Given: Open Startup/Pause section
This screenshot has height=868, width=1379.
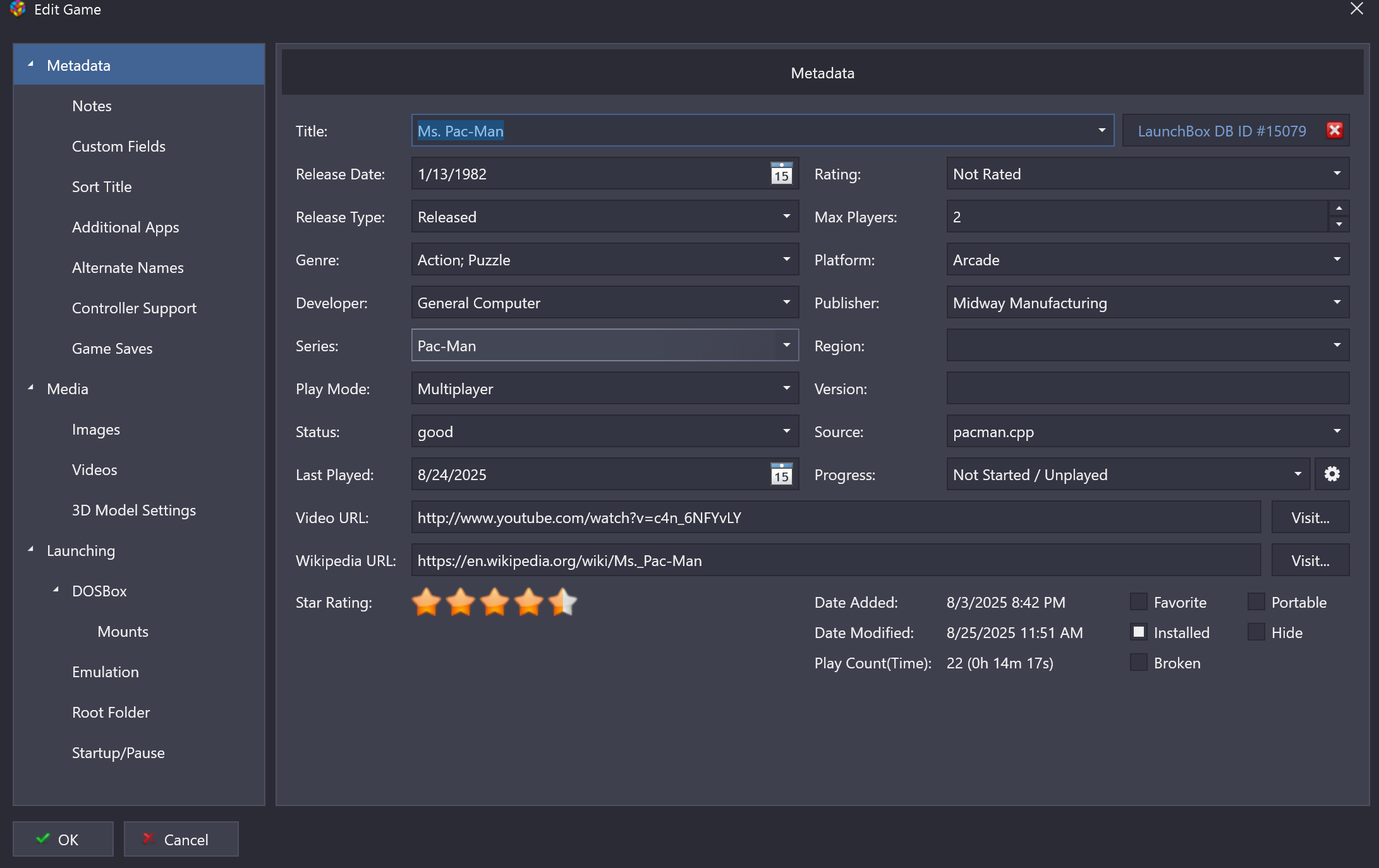Looking at the screenshot, I should point(118,752).
